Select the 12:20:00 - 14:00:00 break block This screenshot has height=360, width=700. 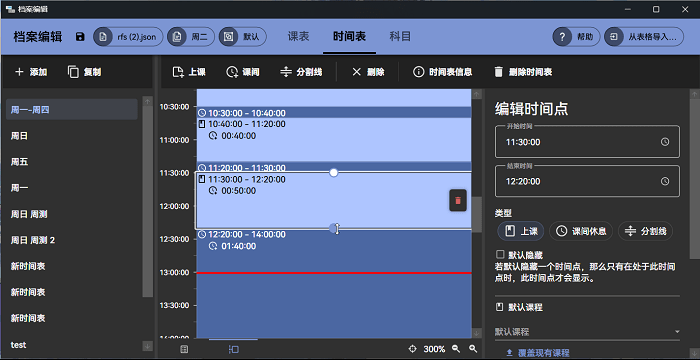334,284
